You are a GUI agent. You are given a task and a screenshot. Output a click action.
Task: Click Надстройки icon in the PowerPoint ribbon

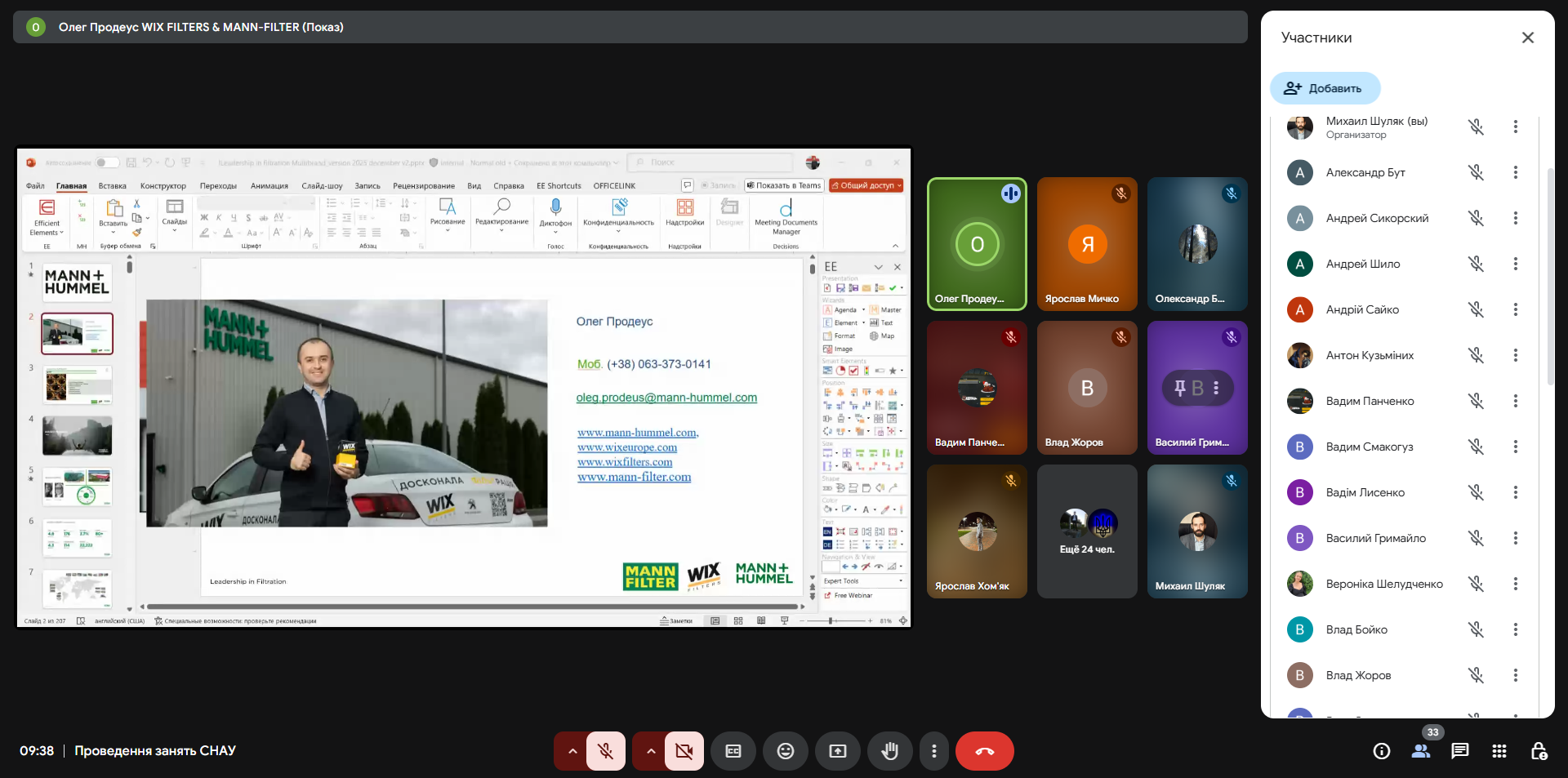click(x=685, y=207)
